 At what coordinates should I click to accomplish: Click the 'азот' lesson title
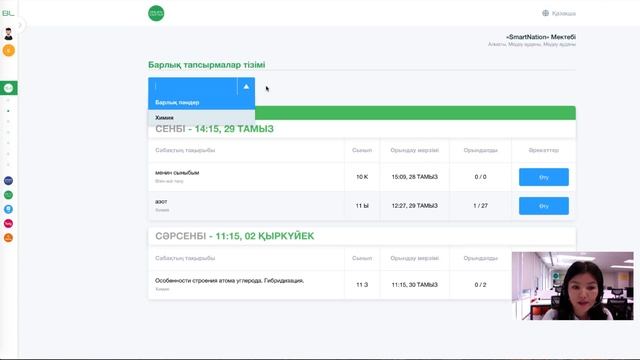(161, 202)
